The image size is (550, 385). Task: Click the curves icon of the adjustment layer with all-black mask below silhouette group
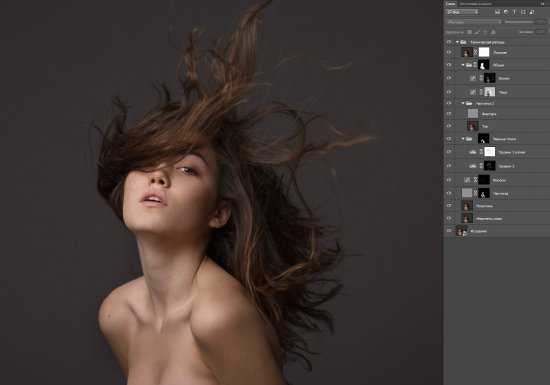tap(467, 180)
